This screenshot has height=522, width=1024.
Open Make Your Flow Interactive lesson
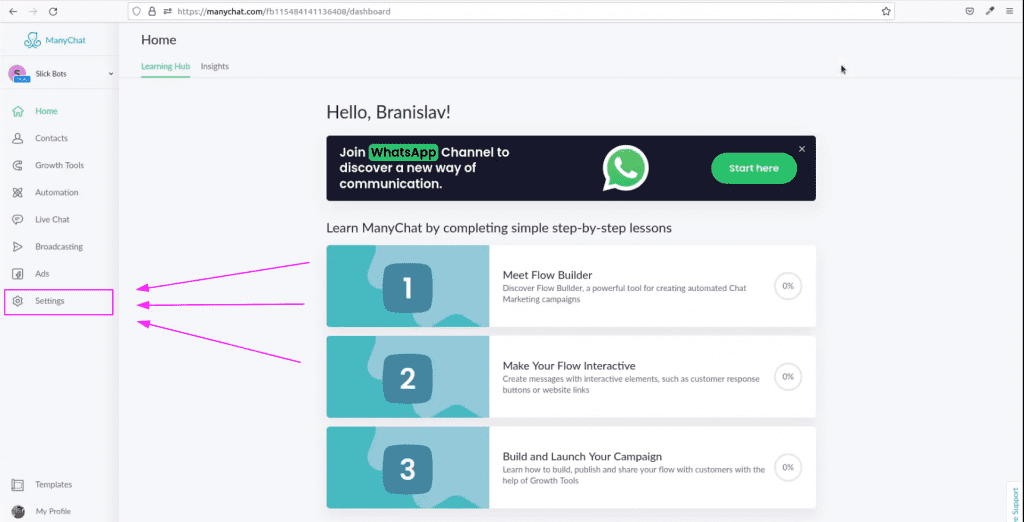[571, 377]
